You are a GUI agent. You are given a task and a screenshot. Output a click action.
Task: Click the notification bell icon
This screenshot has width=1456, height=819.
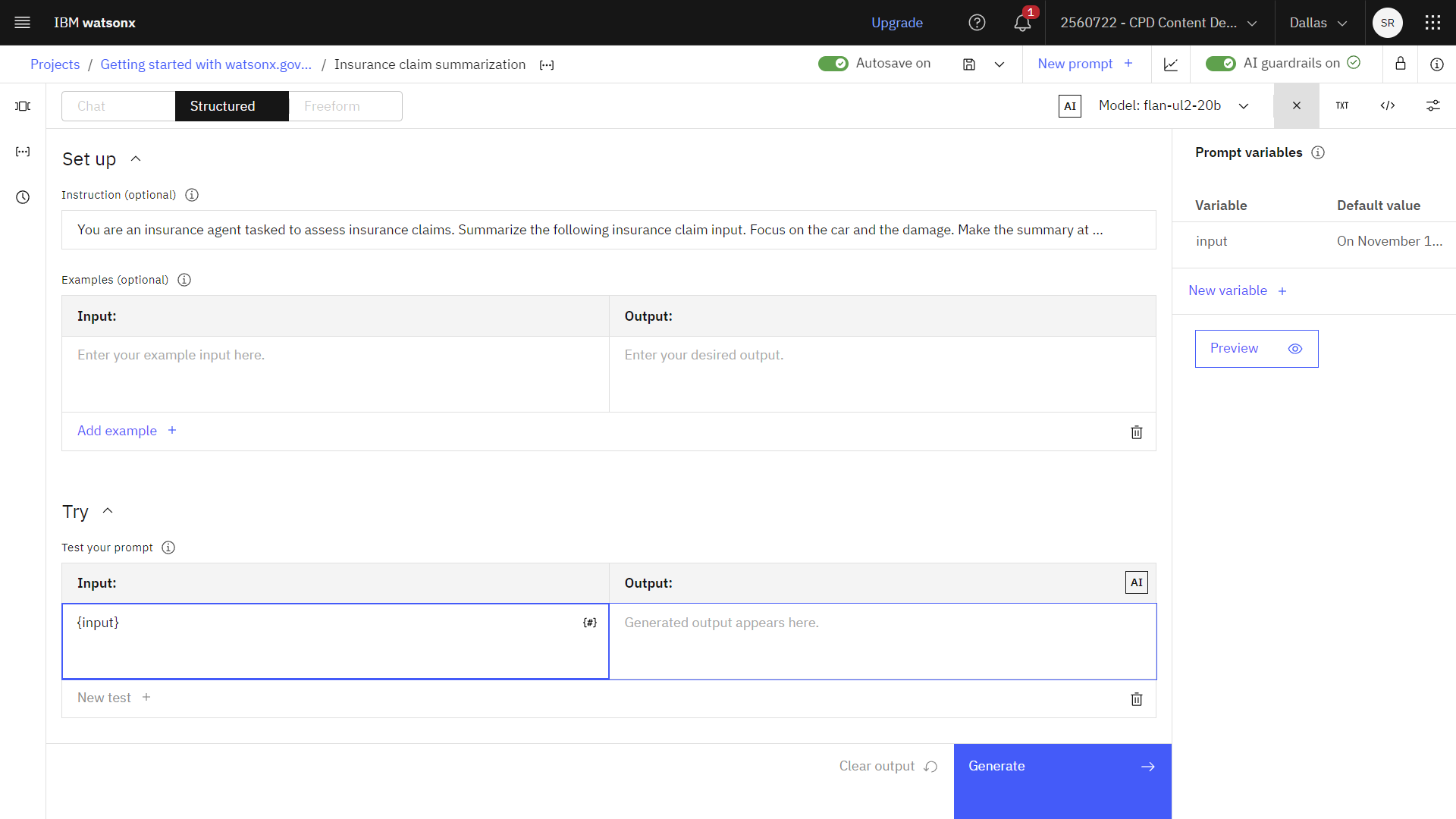pos(1023,22)
